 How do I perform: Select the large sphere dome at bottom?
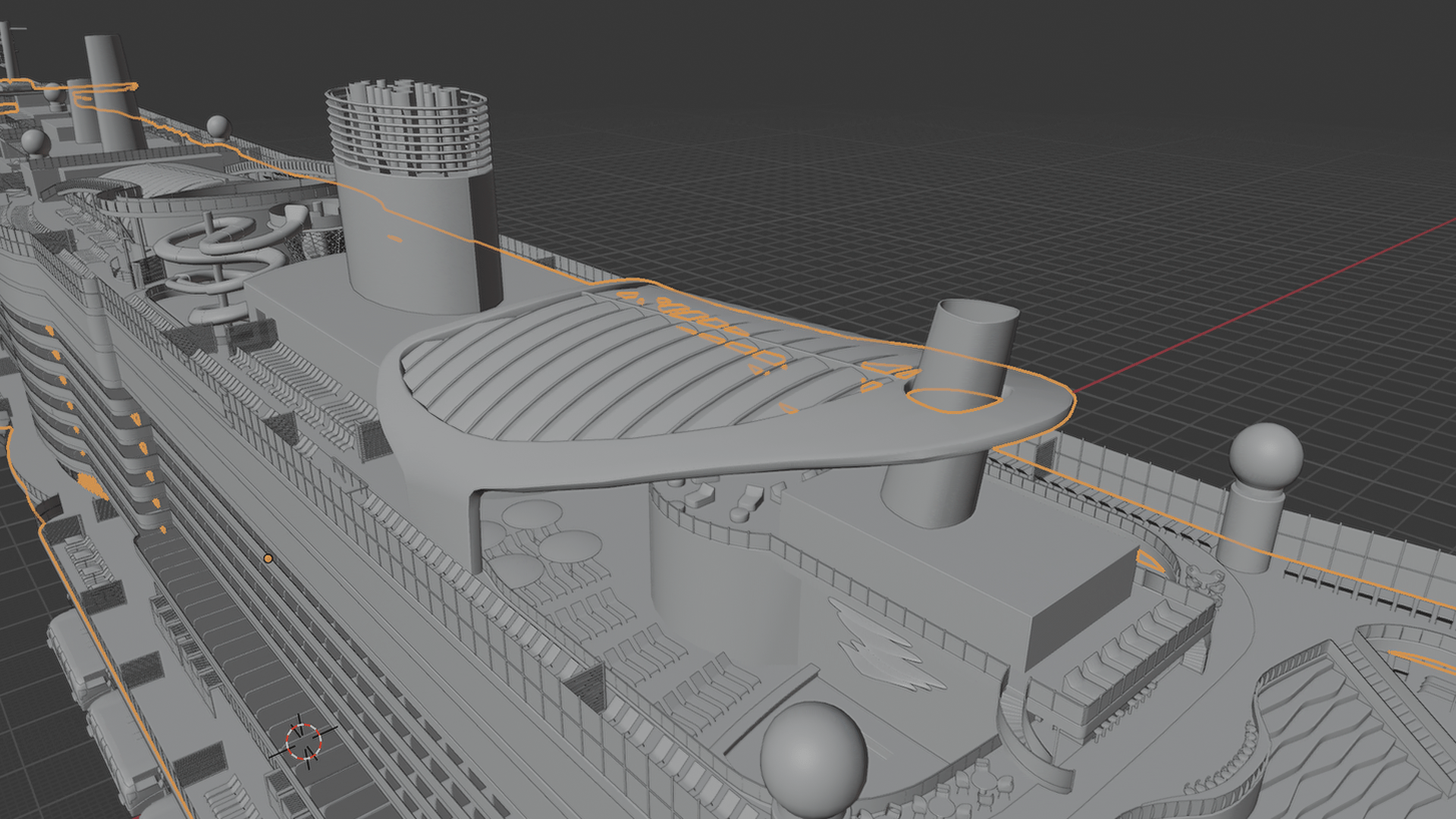pos(814,761)
